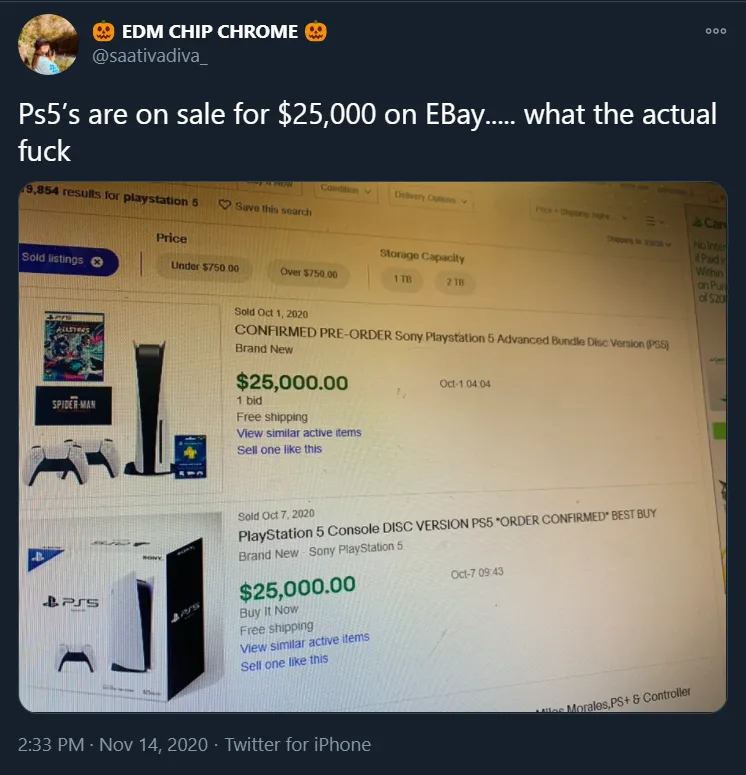The width and height of the screenshot is (746, 775).
Task: Open the @saativadiva_ handle link
Action: (150, 56)
